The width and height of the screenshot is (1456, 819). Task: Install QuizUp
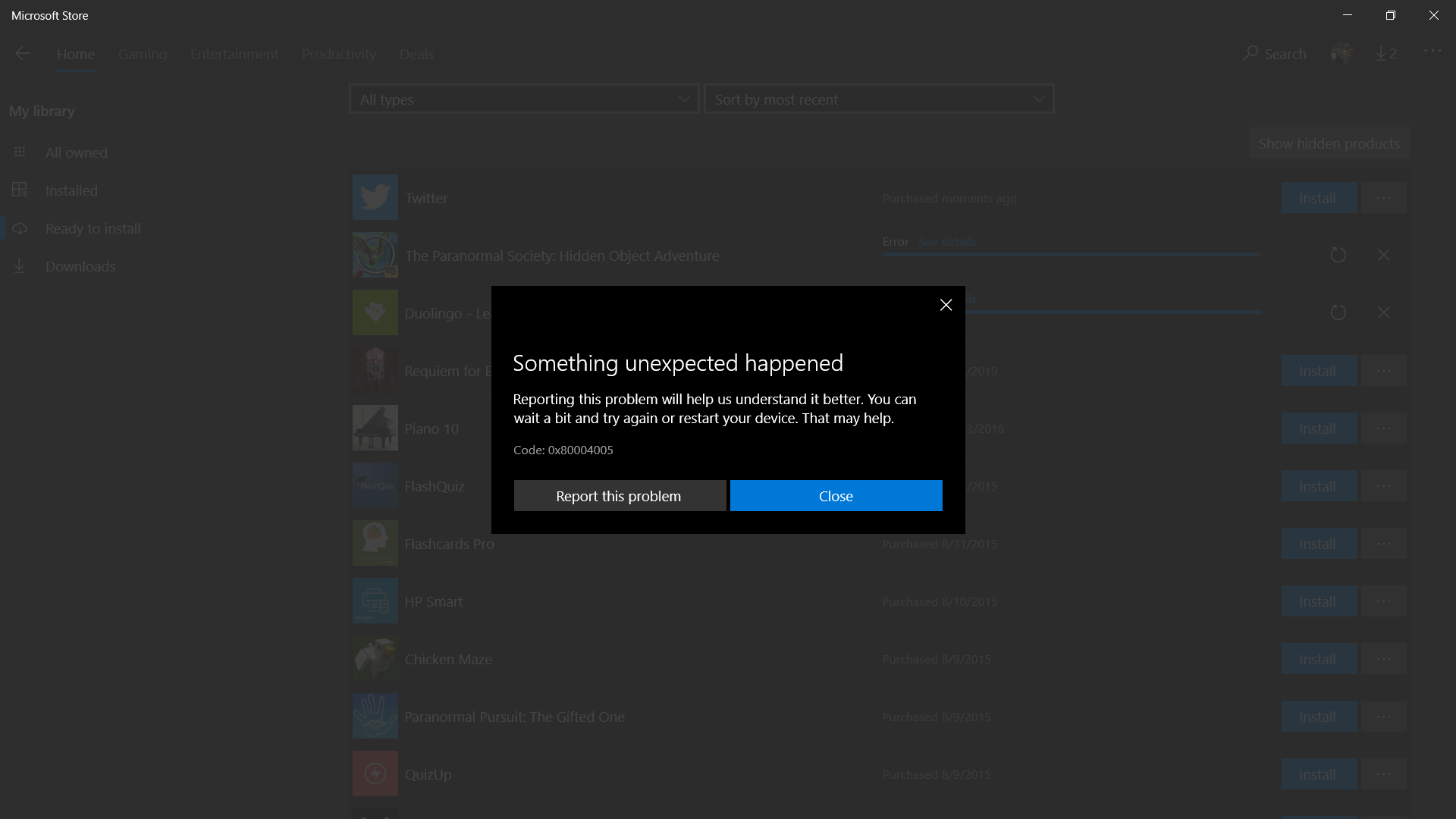(1319, 774)
